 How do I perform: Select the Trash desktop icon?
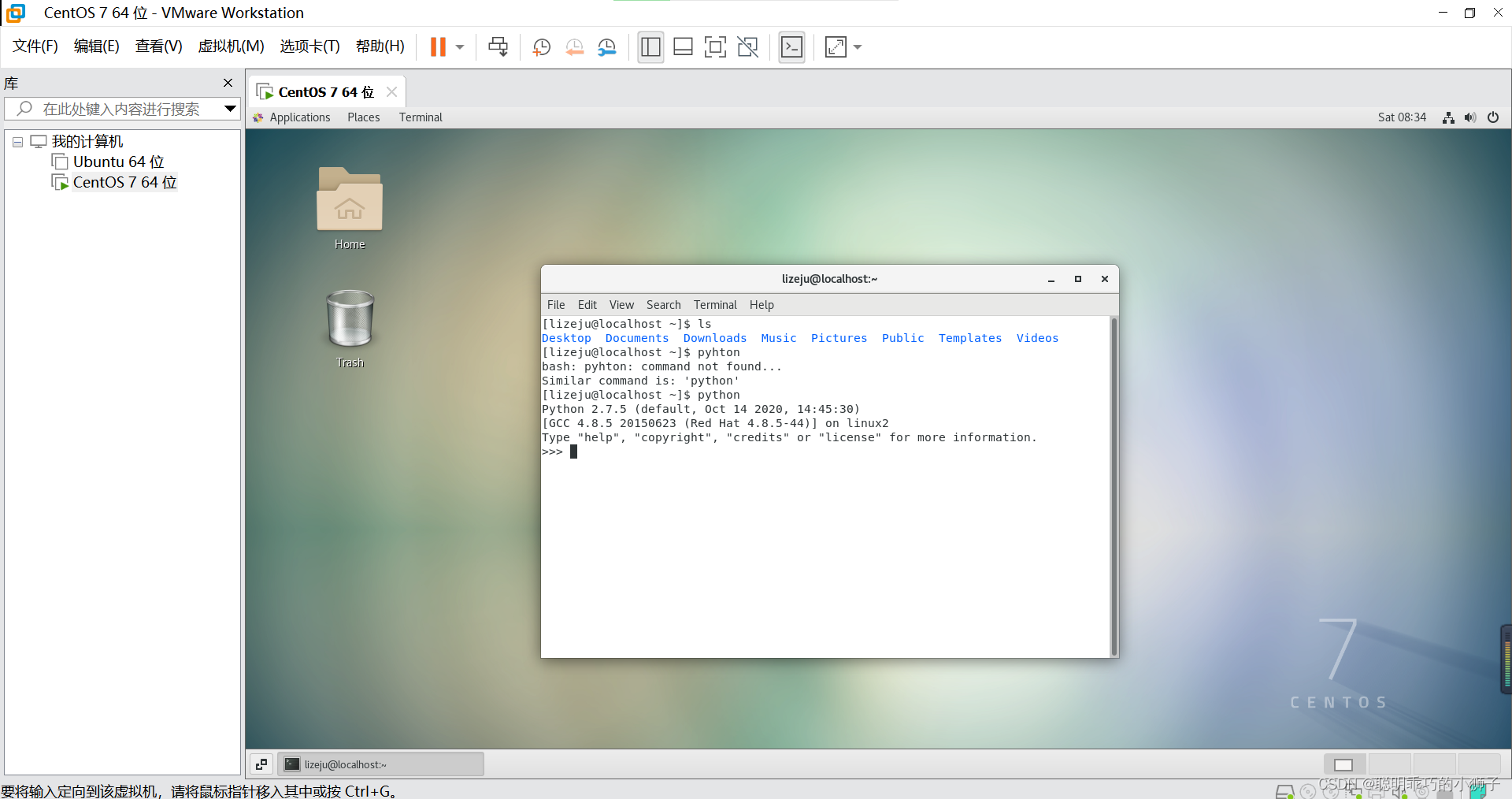pos(350,329)
